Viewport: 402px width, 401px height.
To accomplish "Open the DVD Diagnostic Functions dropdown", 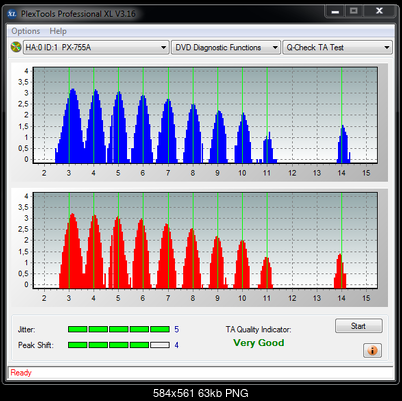I will pos(226,47).
